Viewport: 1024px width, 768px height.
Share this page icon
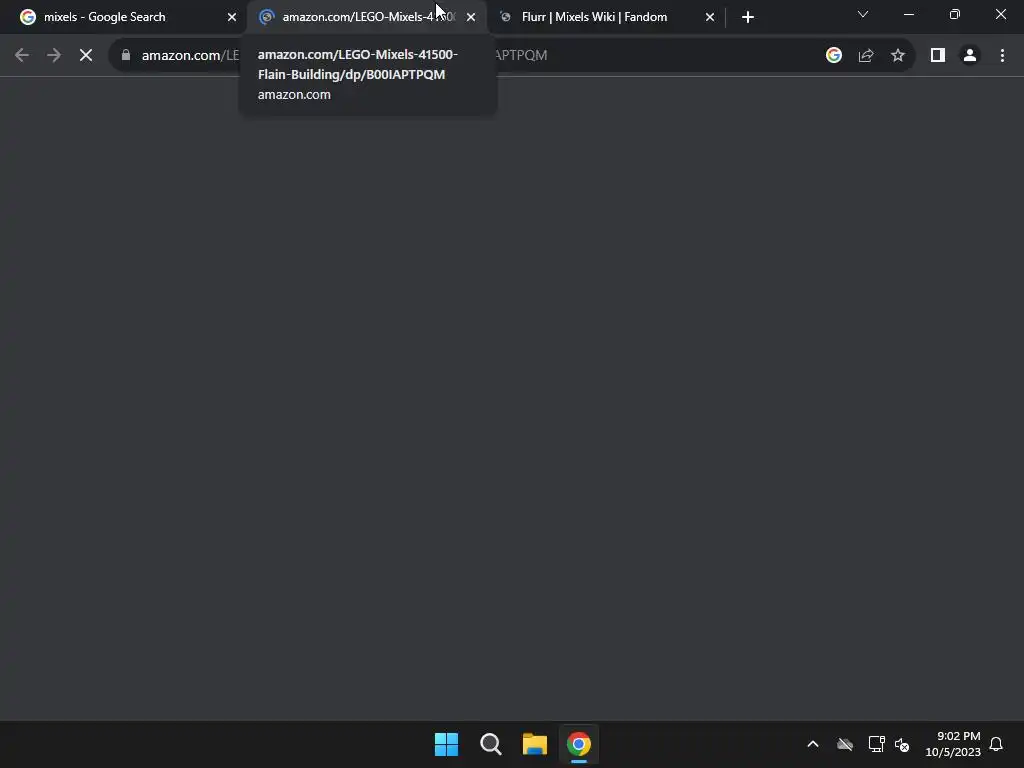point(866,55)
